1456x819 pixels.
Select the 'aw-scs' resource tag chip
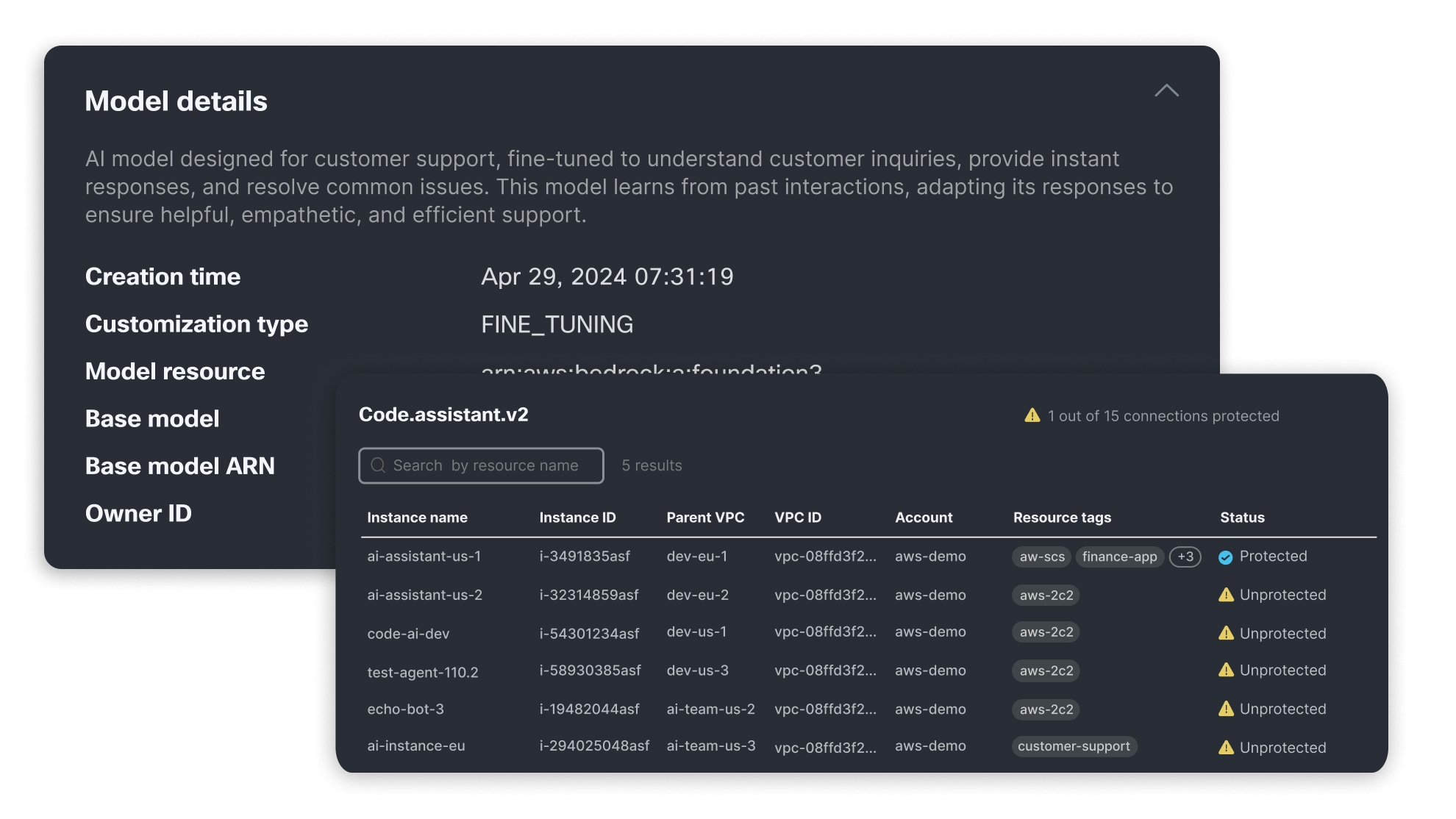(1041, 557)
